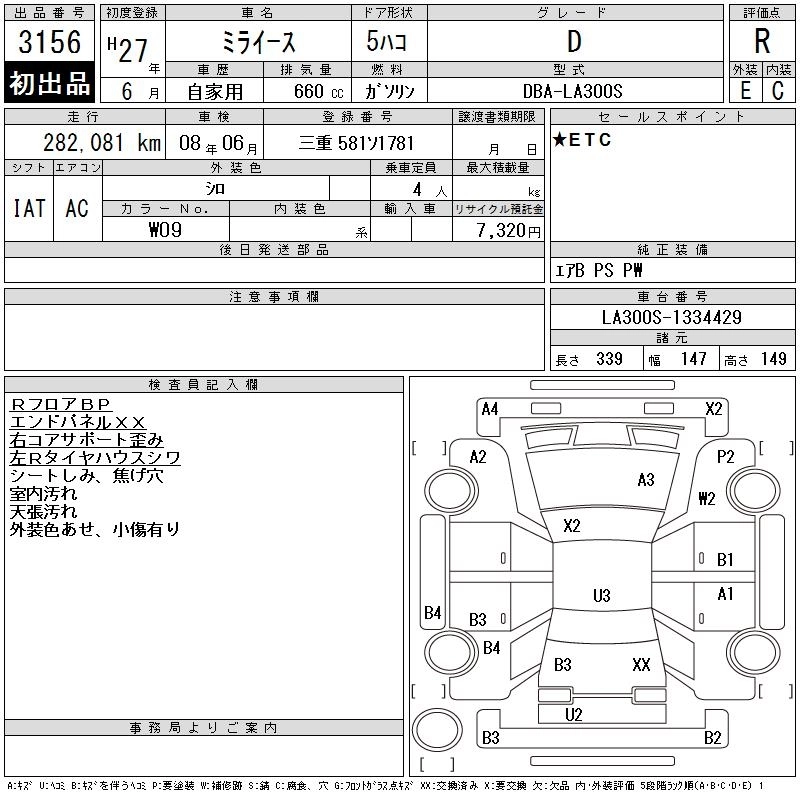Click damage mark A3 on the hood
Screen dimensions: 800x800
646,480
